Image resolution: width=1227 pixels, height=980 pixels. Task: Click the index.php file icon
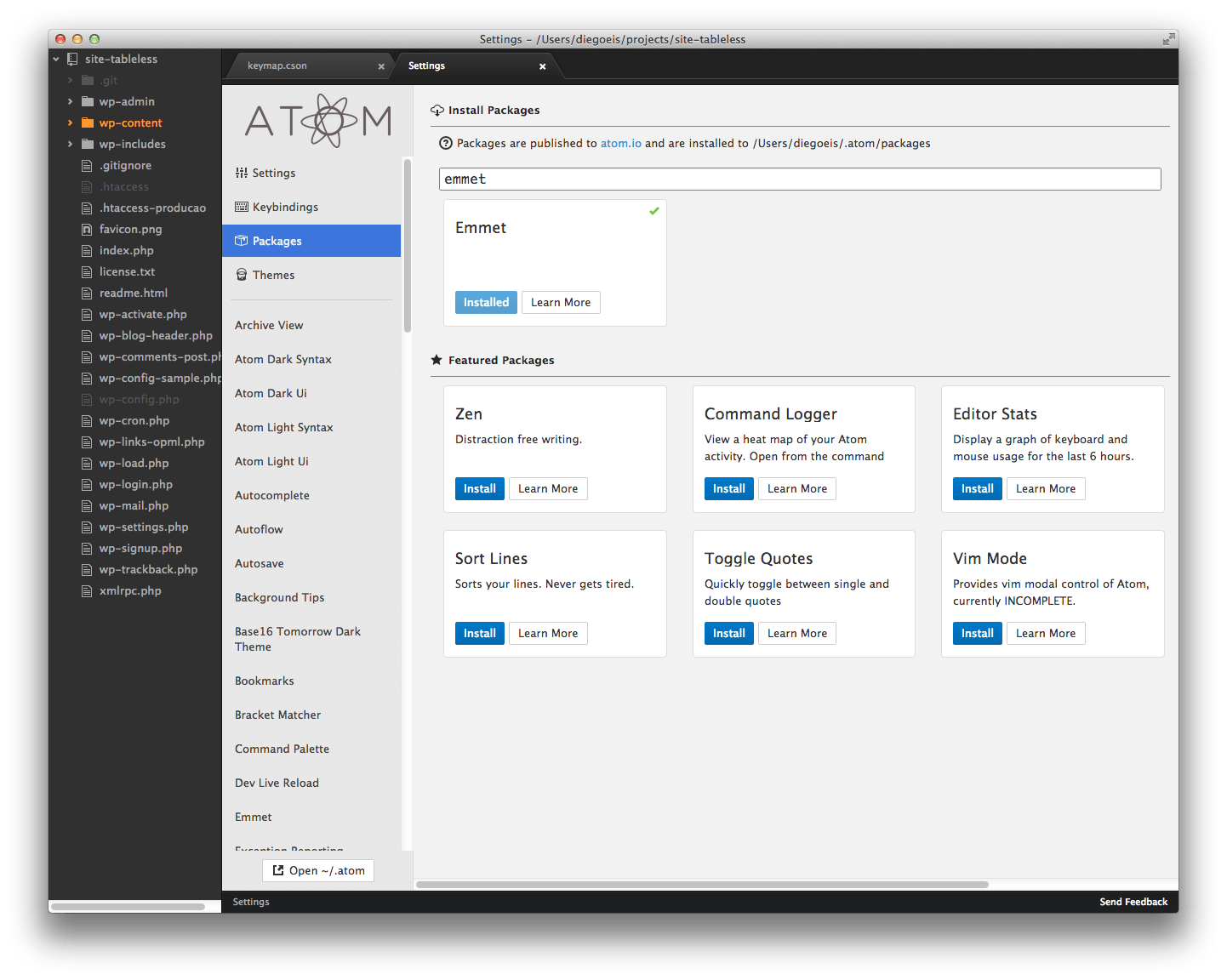pos(87,250)
